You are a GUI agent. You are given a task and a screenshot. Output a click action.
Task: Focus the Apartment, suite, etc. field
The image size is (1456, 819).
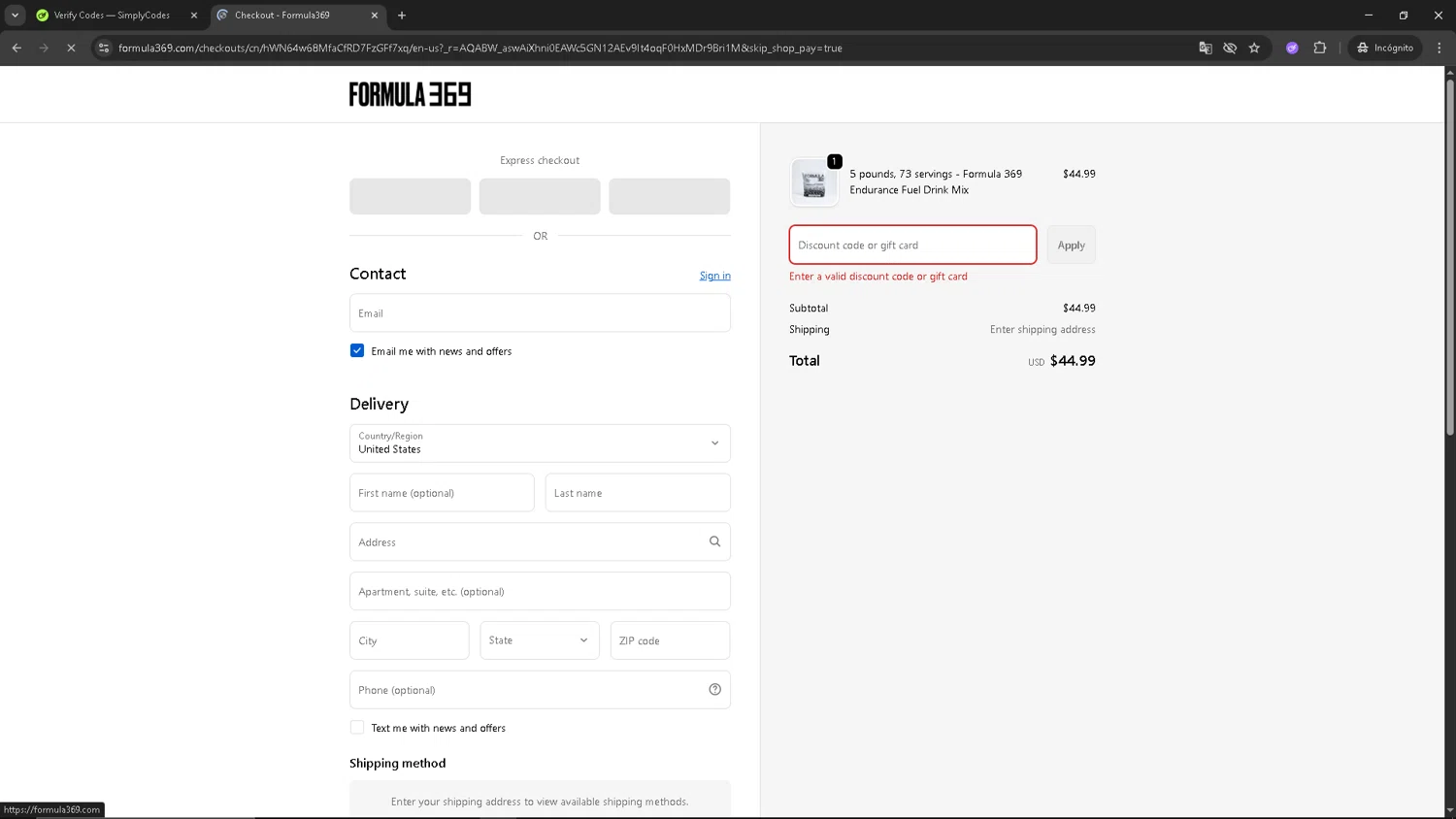(x=540, y=591)
